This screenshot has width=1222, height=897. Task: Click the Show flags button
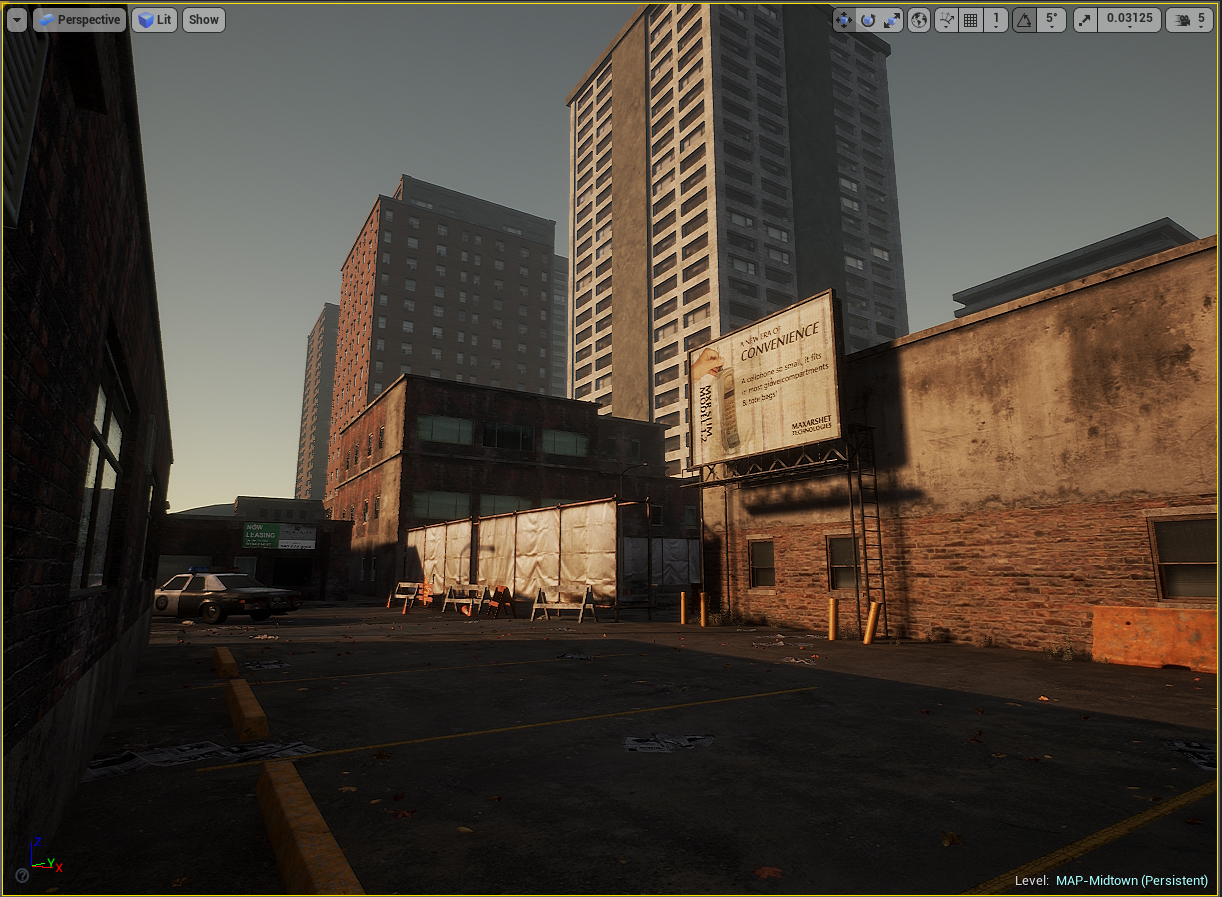(204, 20)
